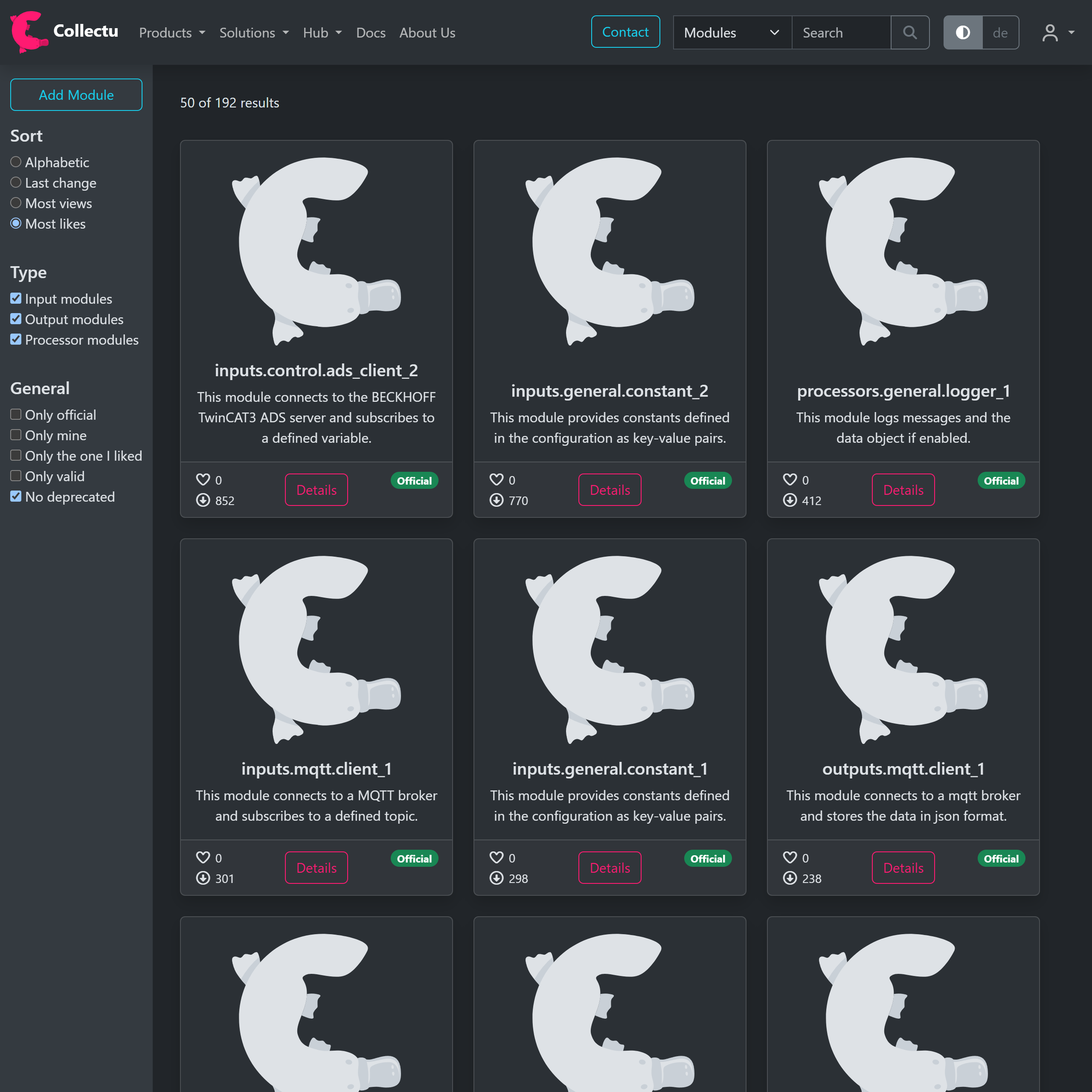The image size is (1092, 1092).
Task: Expand the Hub dropdown menu
Action: (x=322, y=33)
